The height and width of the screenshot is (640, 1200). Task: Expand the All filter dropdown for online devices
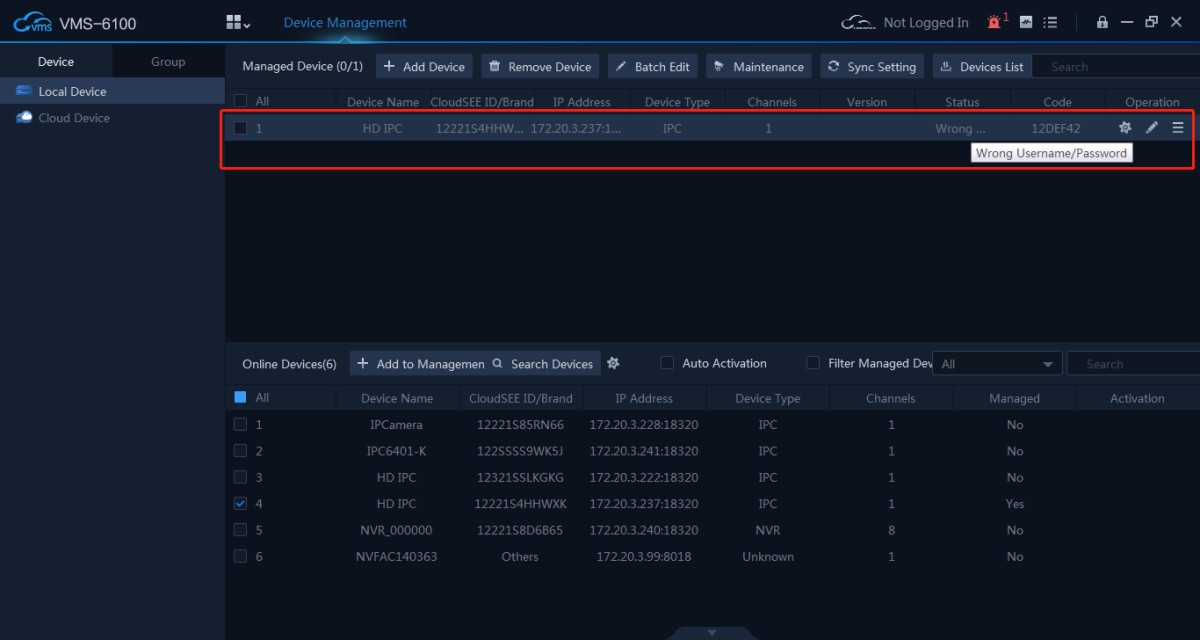[x=997, y=364]
